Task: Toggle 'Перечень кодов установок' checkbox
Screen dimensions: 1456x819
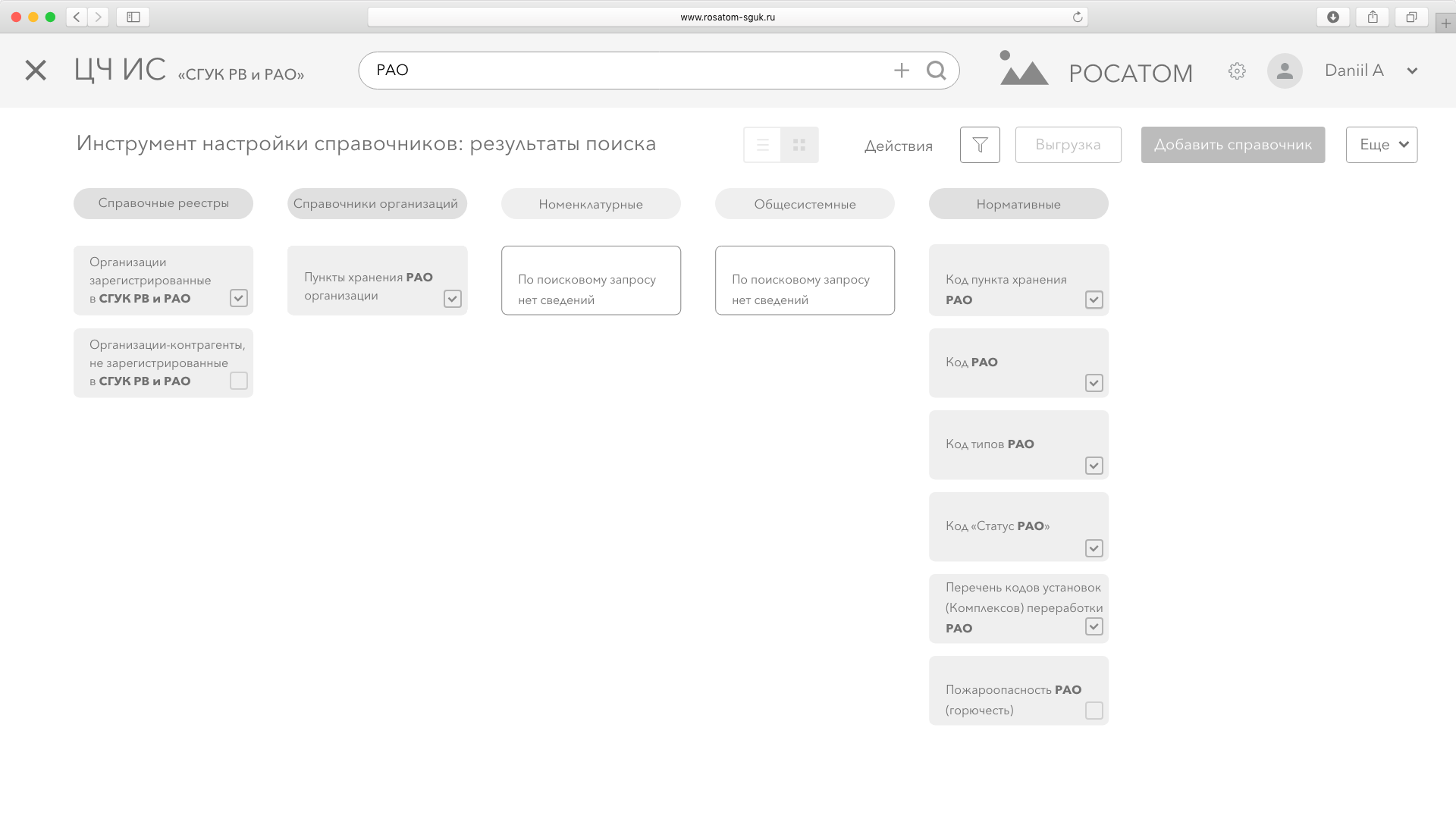Action: tap(1094, 626)
